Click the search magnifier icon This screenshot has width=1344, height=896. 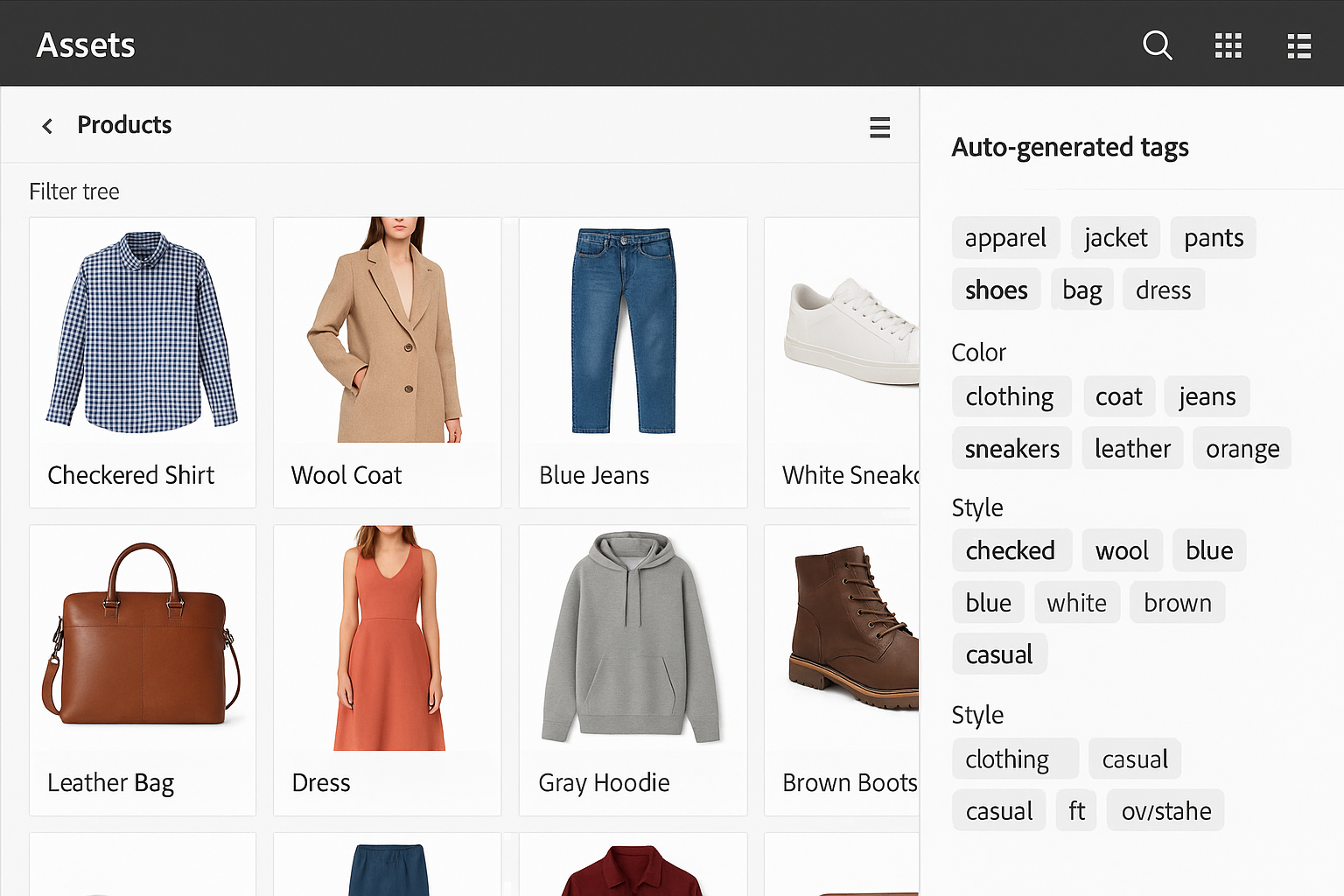pos(1157,45)
